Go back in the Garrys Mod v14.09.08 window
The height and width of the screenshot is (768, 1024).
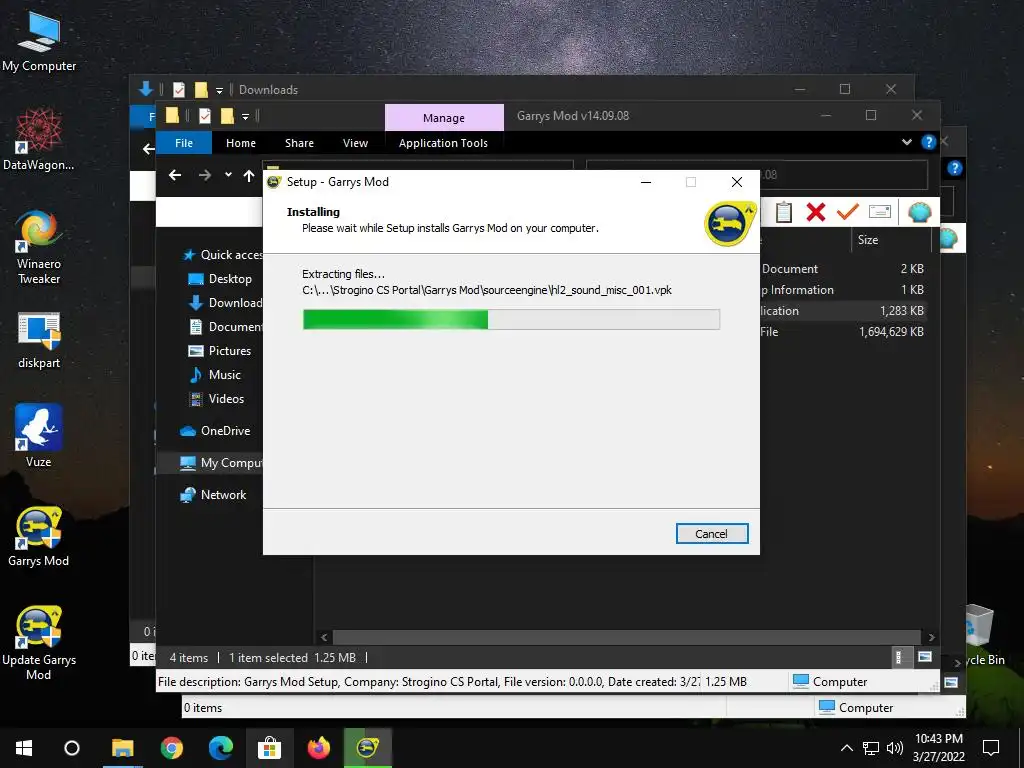coord(175,175)
